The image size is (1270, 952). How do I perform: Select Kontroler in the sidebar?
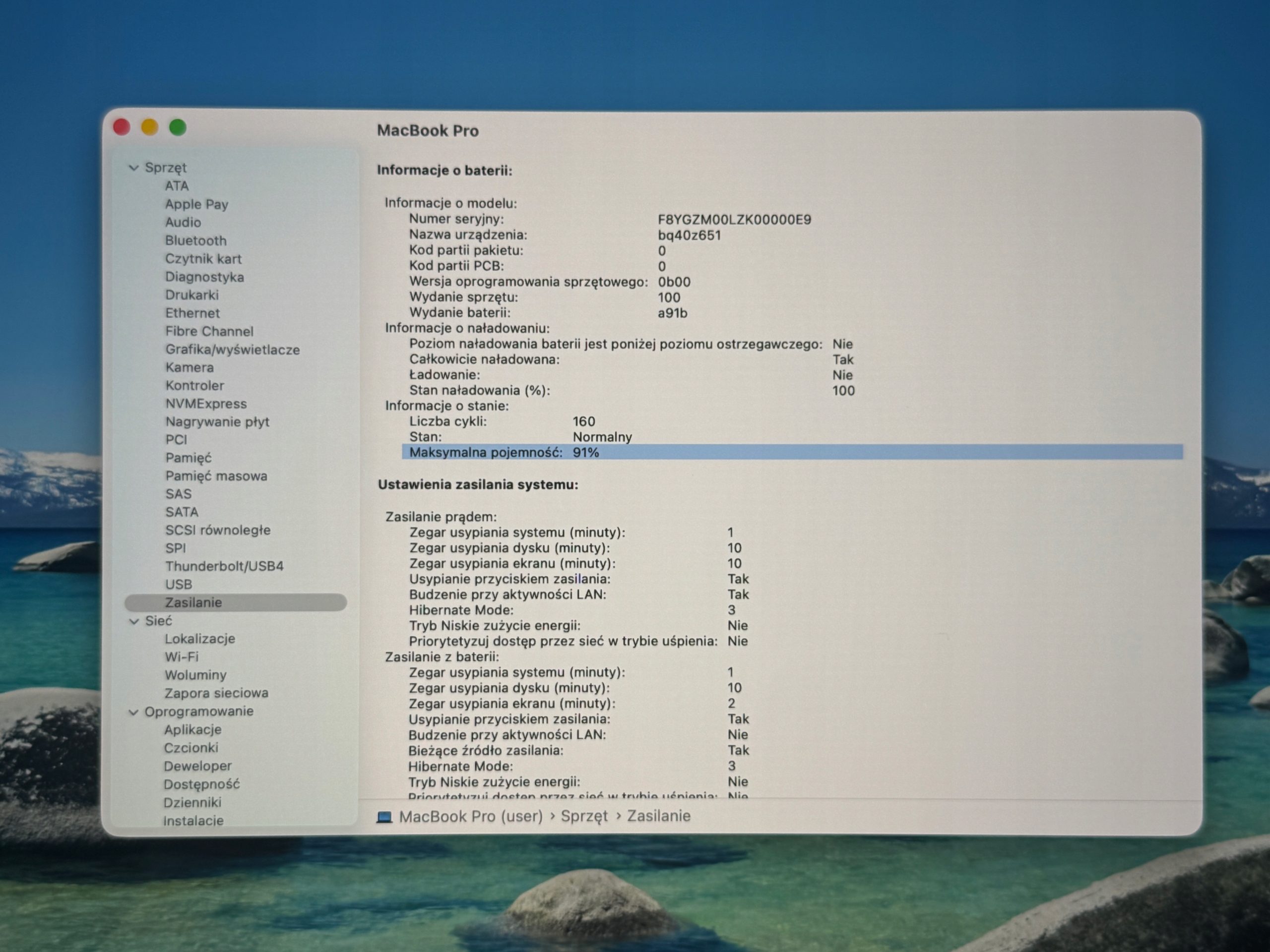194,386
